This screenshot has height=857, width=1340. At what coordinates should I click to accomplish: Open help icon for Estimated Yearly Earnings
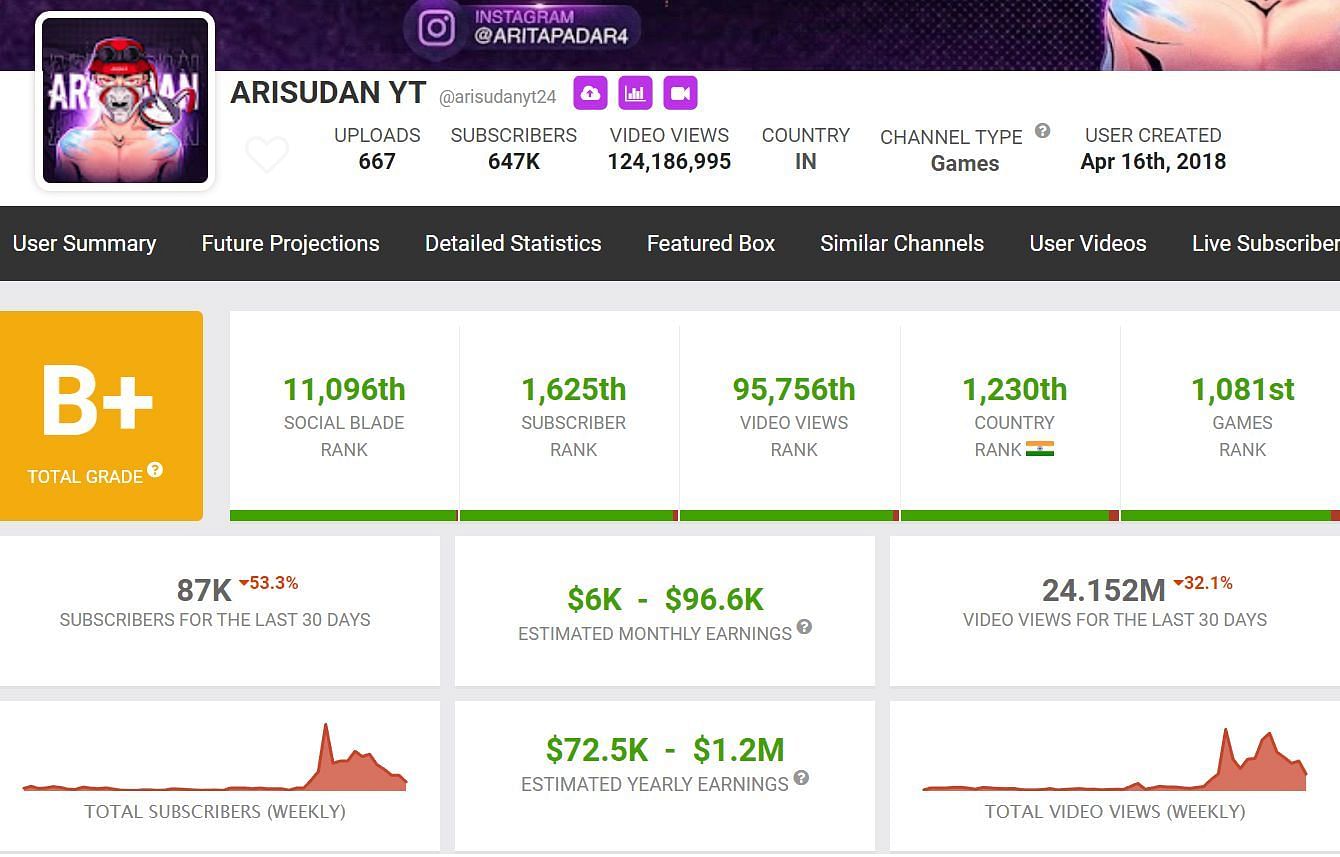pos(801,778)
